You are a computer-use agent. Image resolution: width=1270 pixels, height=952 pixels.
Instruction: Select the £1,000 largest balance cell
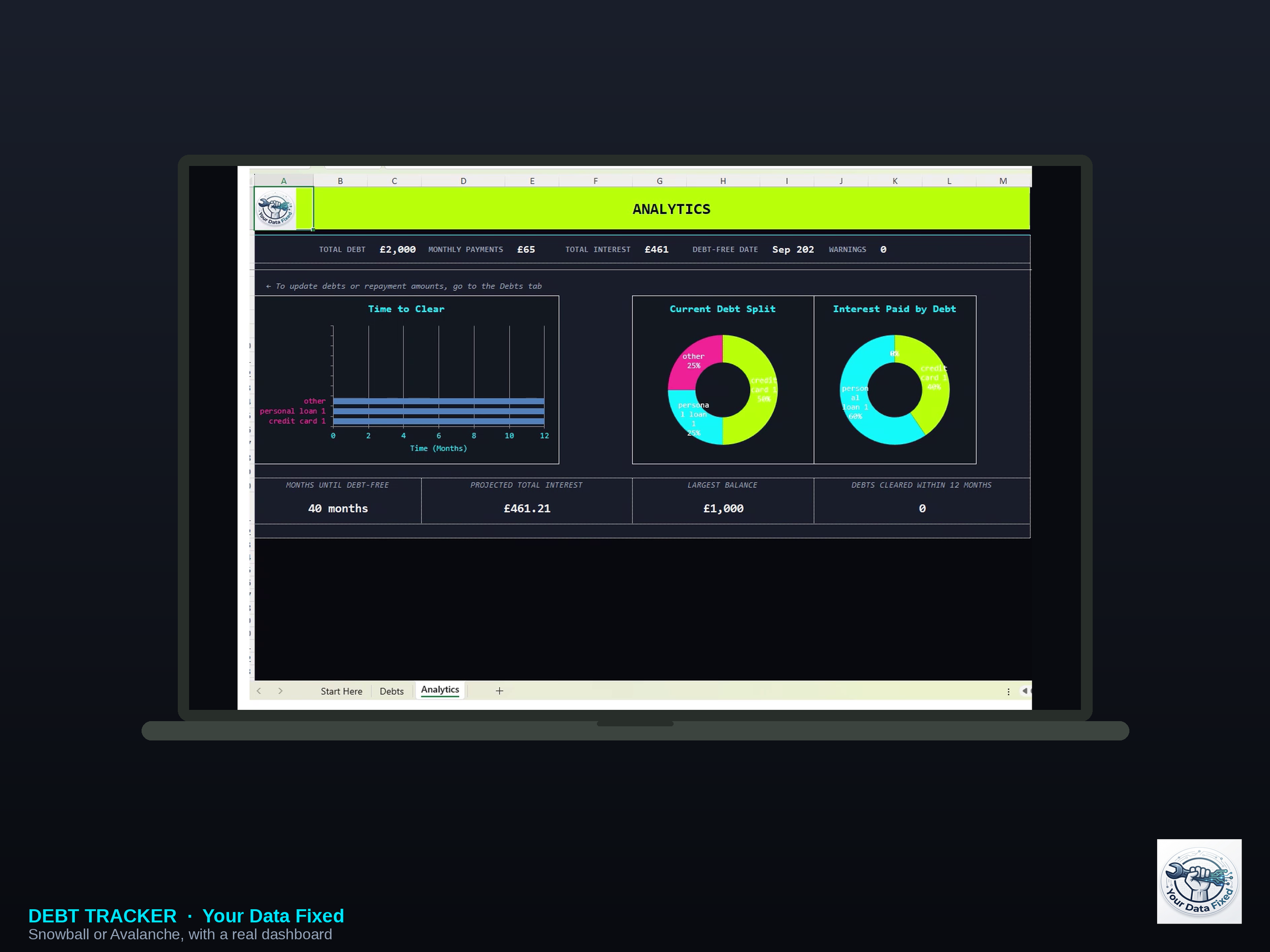(723, 508)
